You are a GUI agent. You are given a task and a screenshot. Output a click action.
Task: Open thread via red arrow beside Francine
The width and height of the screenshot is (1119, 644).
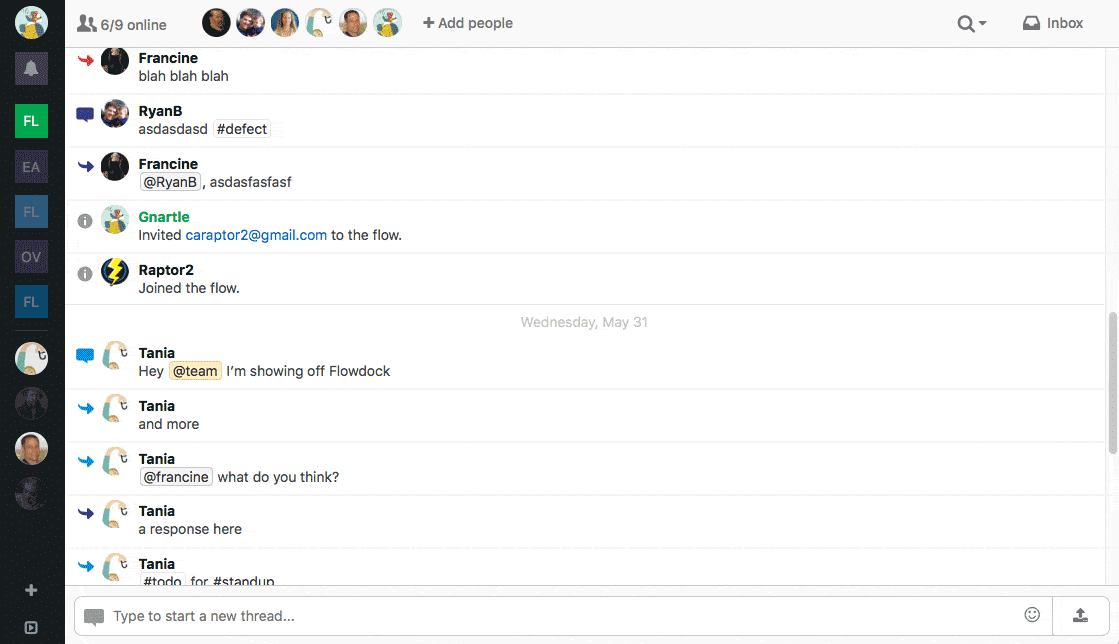[x=85, y=61]
